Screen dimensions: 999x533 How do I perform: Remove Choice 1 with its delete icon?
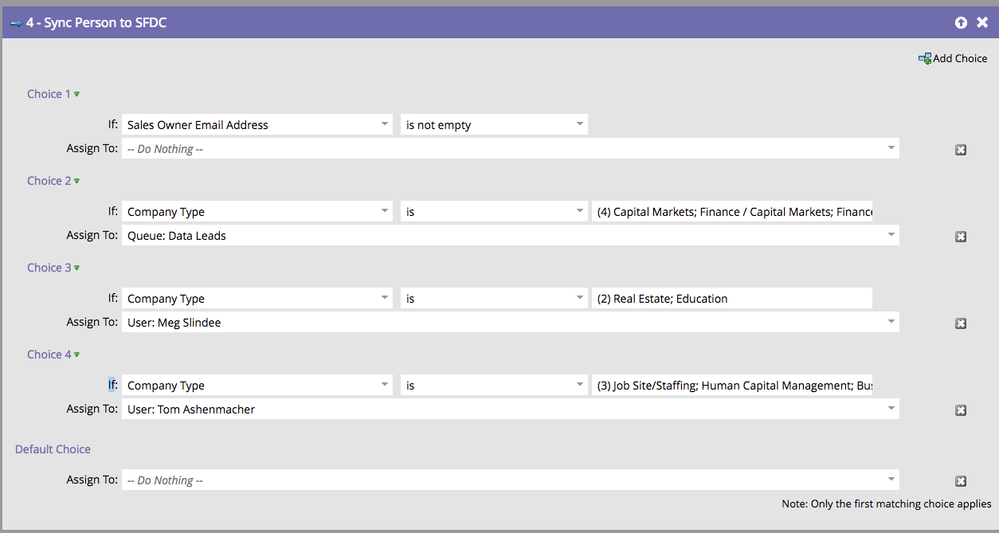point(961,150)
